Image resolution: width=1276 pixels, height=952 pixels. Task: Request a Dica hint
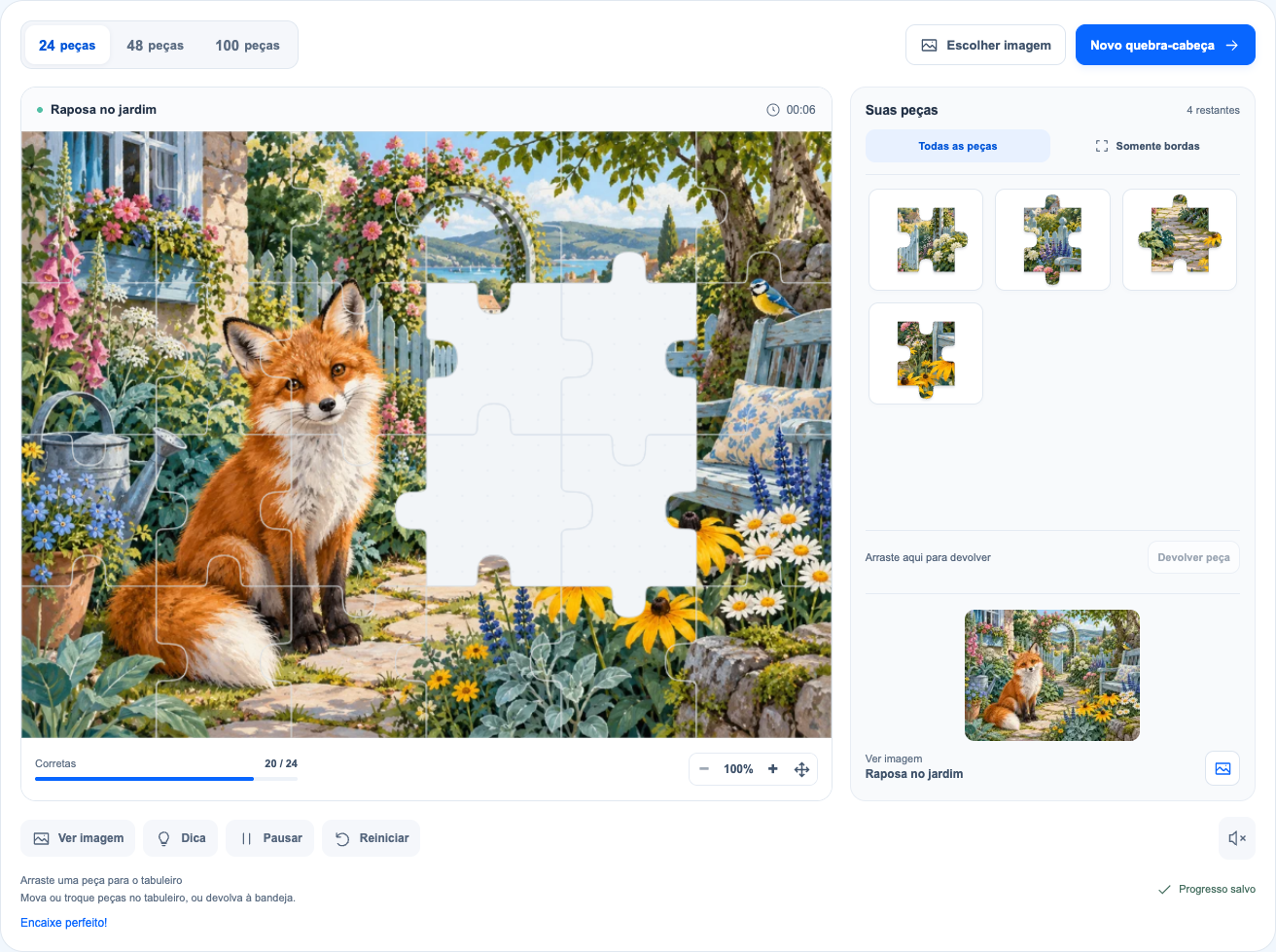tap(181, 838)
